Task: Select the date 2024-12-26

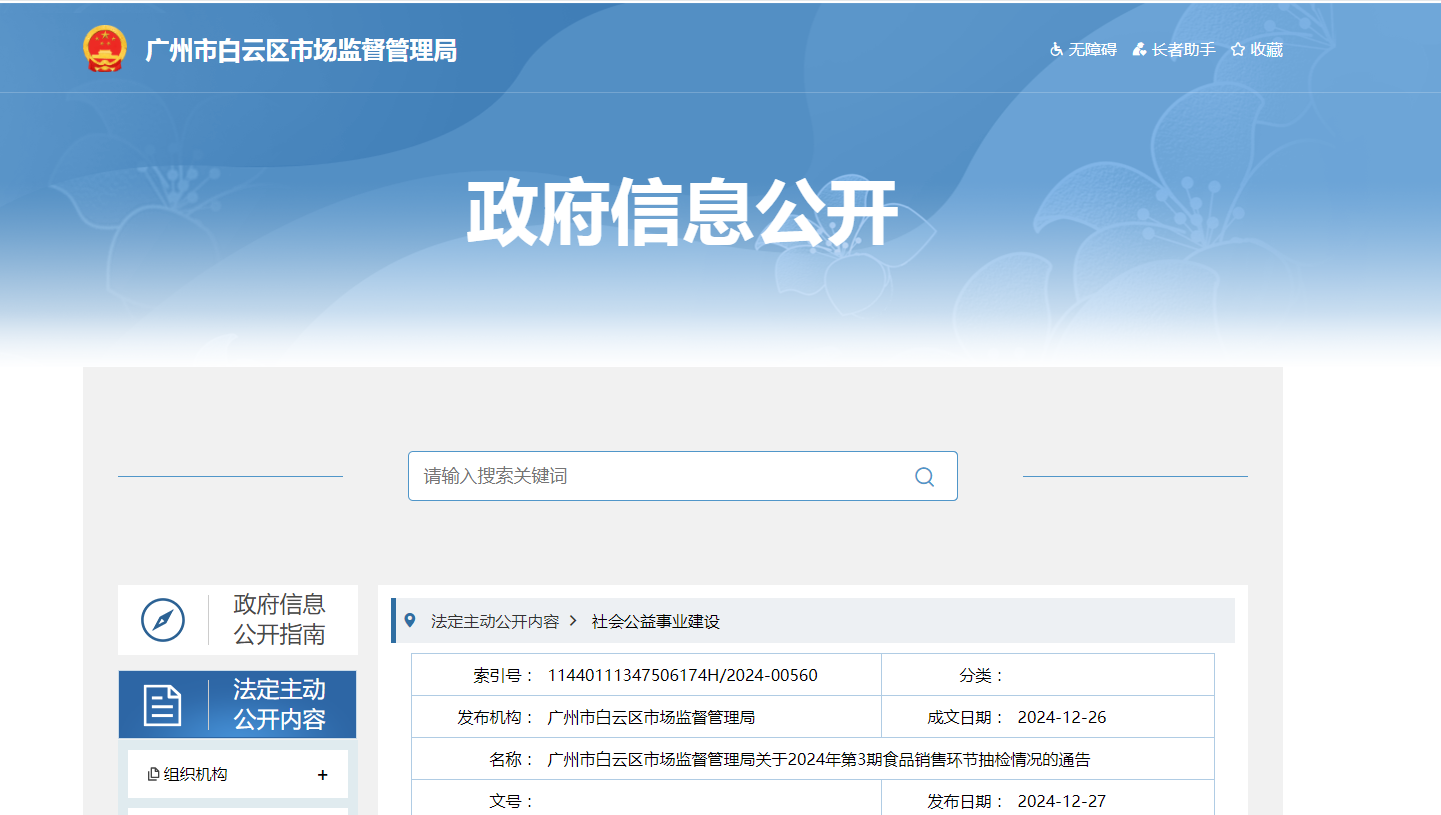Action: point(1062,717)
